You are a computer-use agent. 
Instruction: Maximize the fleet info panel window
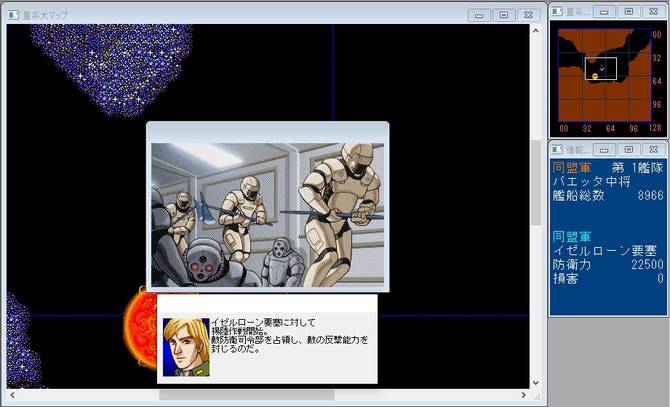point(629,150)
